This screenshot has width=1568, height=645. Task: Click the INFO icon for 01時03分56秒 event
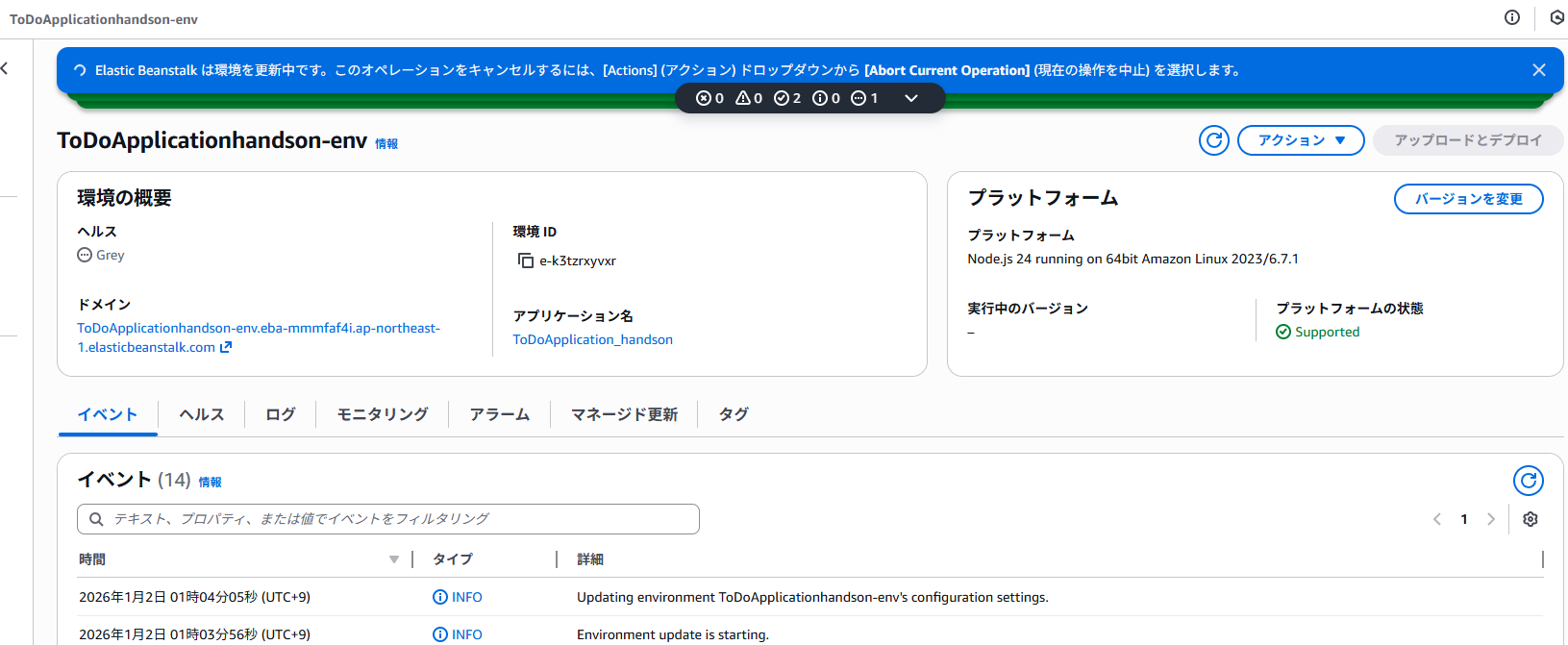(x=440, y=634)
